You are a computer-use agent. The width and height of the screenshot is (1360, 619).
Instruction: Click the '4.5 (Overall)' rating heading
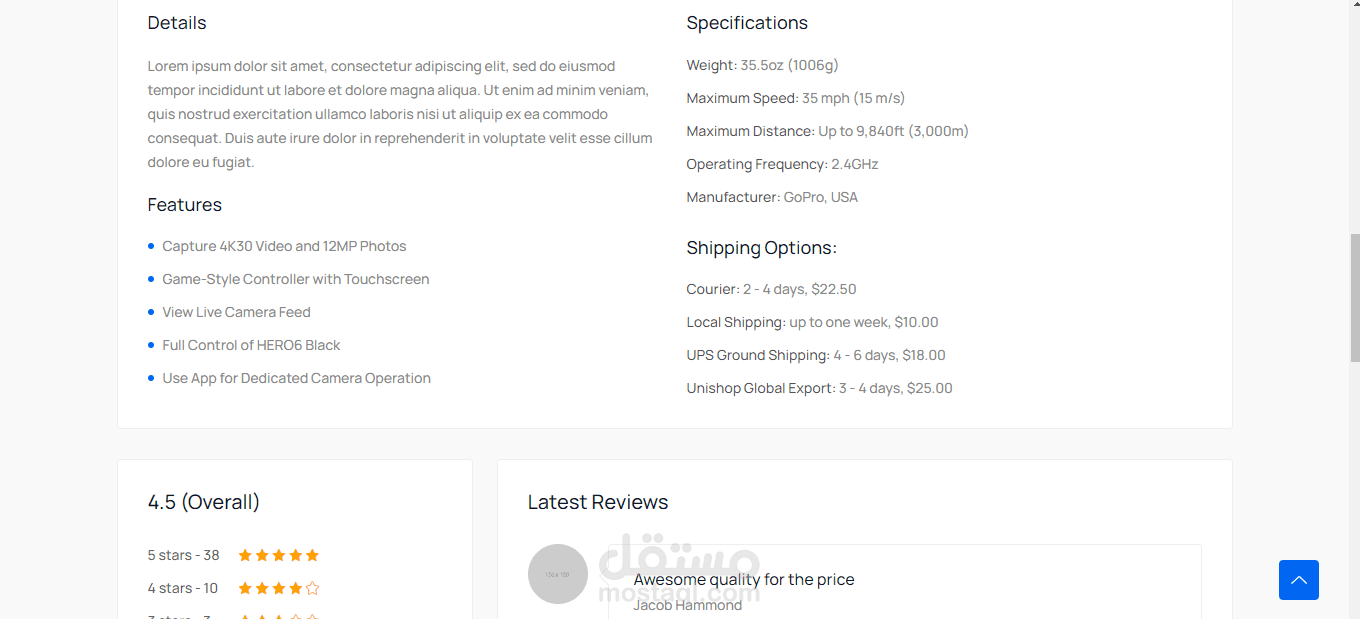point(204,502)
